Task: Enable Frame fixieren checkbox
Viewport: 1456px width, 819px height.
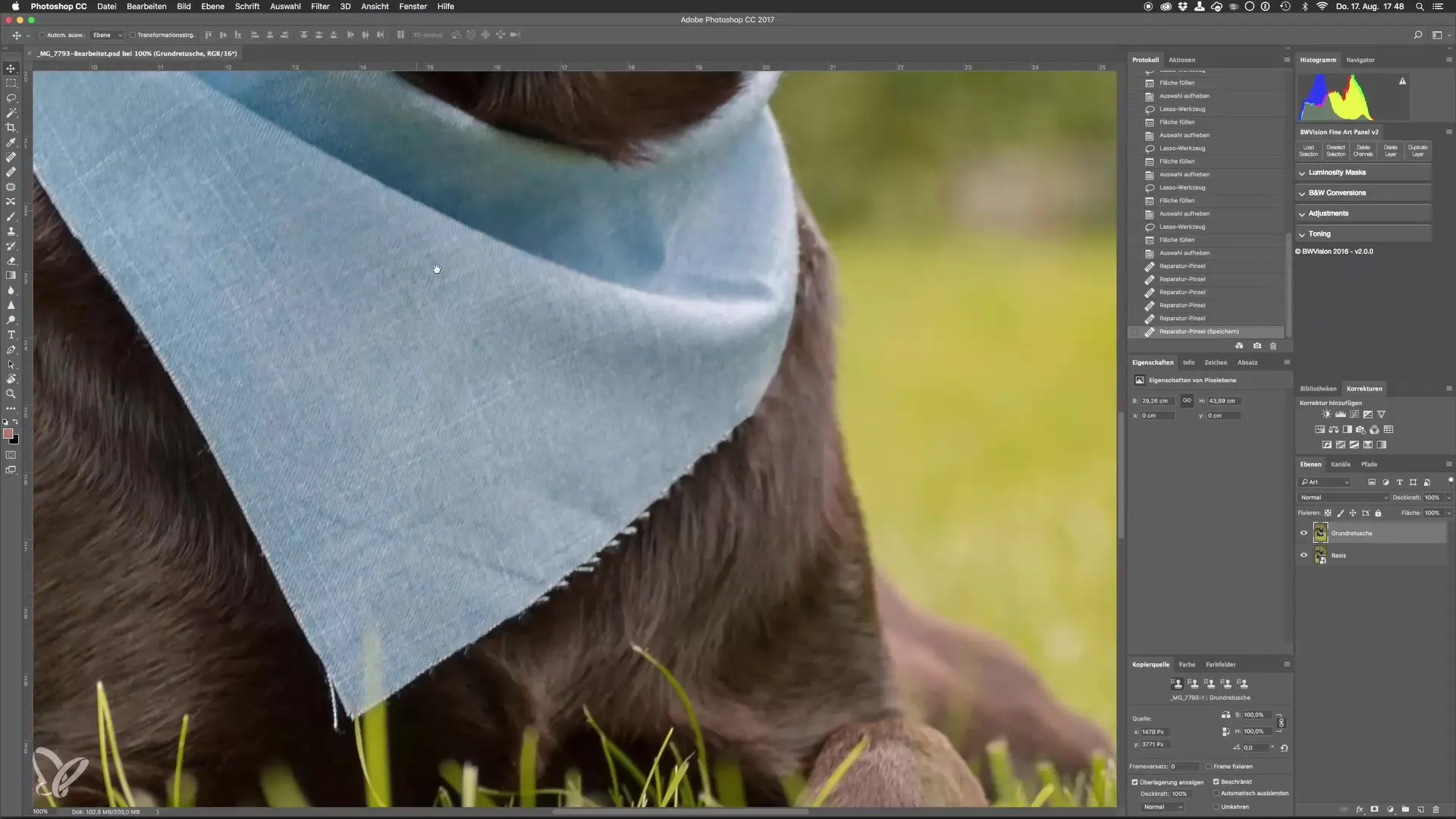Action: tap(1209, 767)
